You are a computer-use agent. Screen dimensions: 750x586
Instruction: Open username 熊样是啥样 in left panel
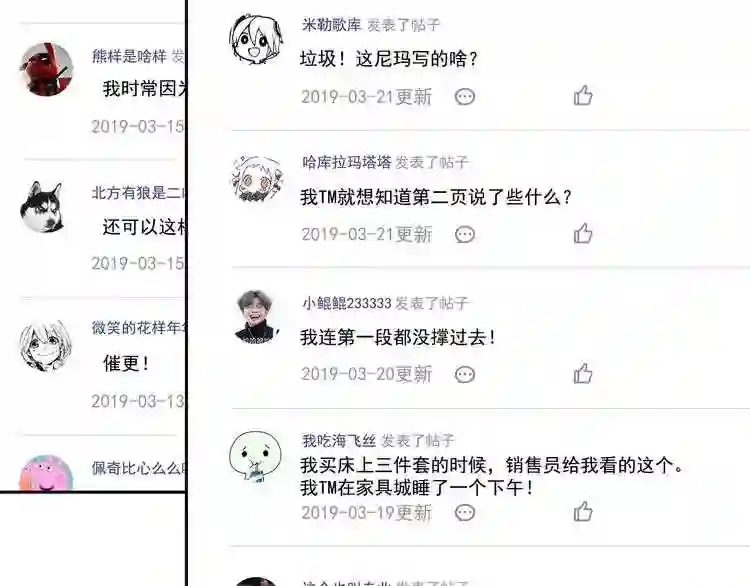click(x=129, y=56)
